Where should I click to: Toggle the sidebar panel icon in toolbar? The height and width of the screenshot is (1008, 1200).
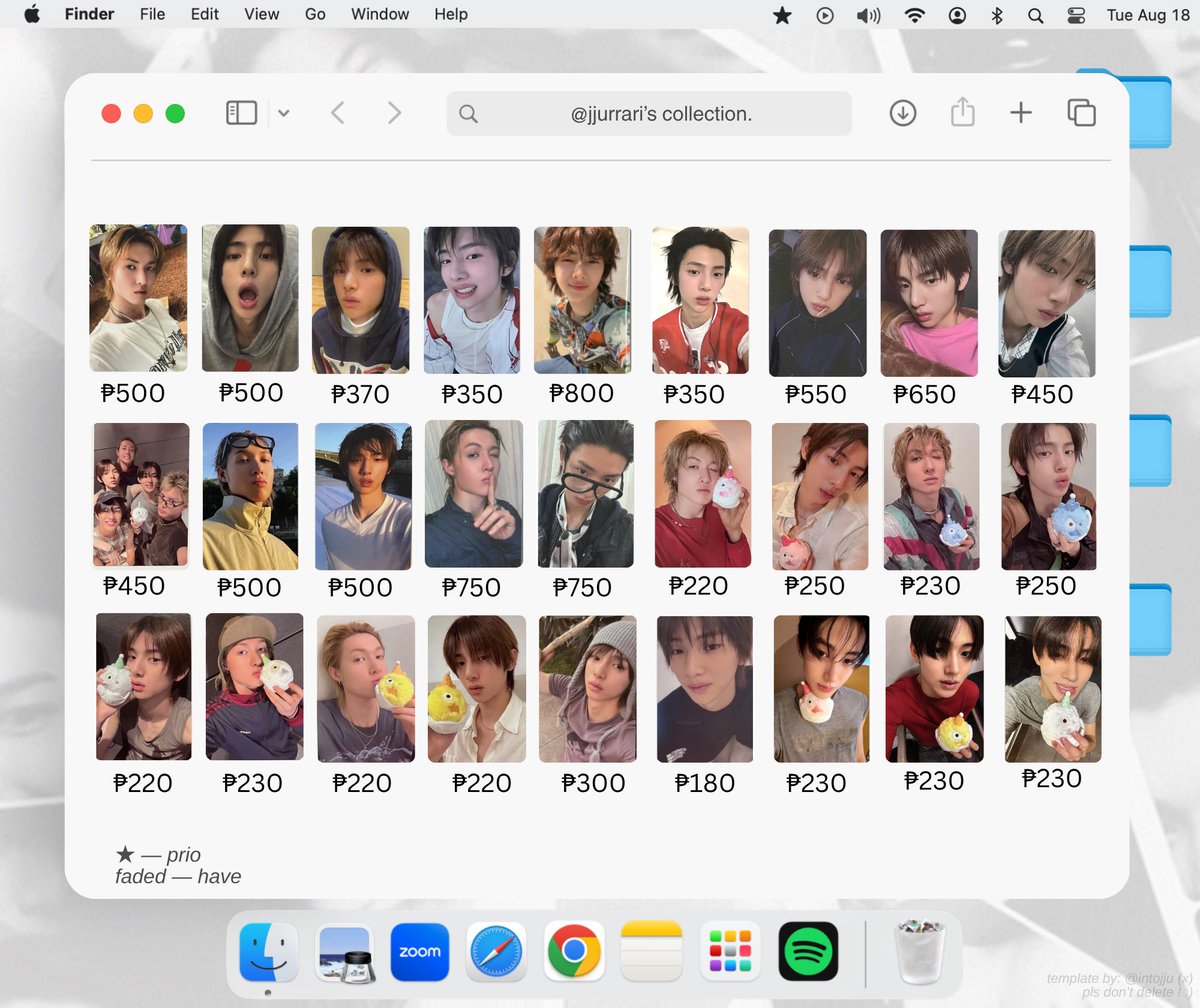tap(241, 113)
